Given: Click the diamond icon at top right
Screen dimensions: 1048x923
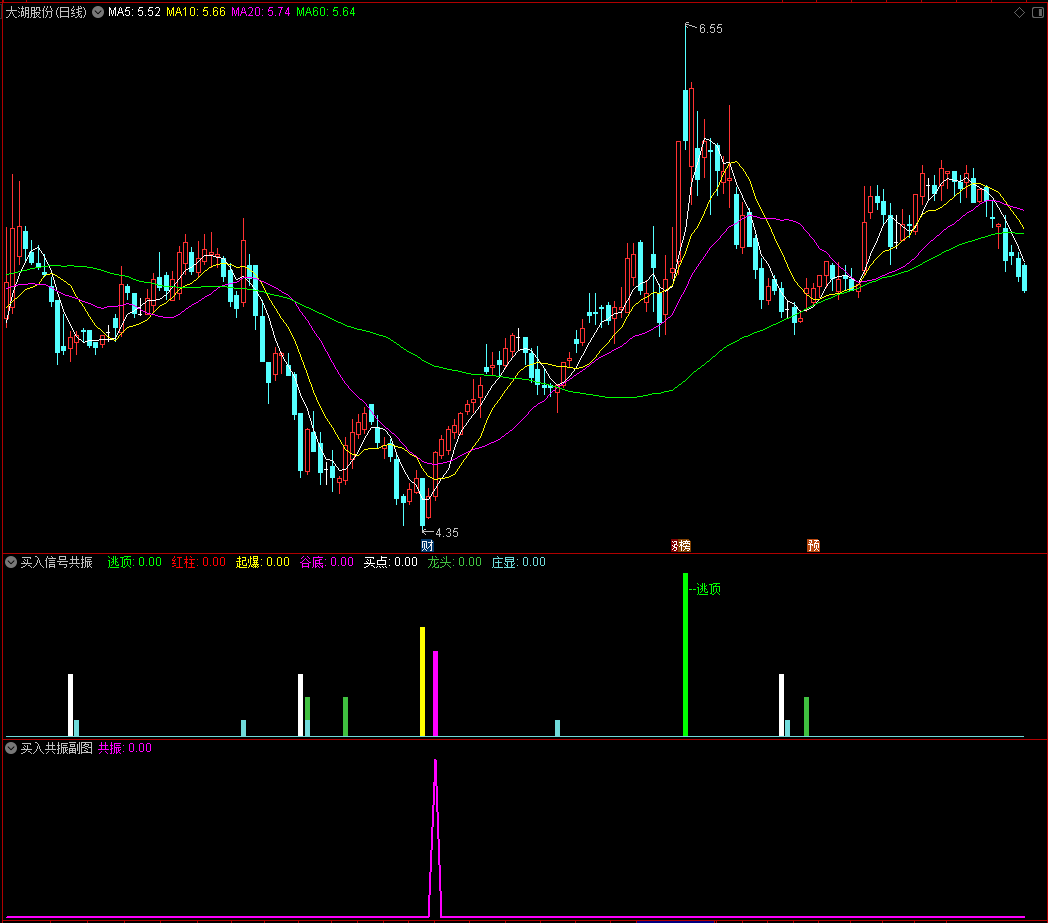Looking at the screenshot, I should click(x=1019, y=12).
